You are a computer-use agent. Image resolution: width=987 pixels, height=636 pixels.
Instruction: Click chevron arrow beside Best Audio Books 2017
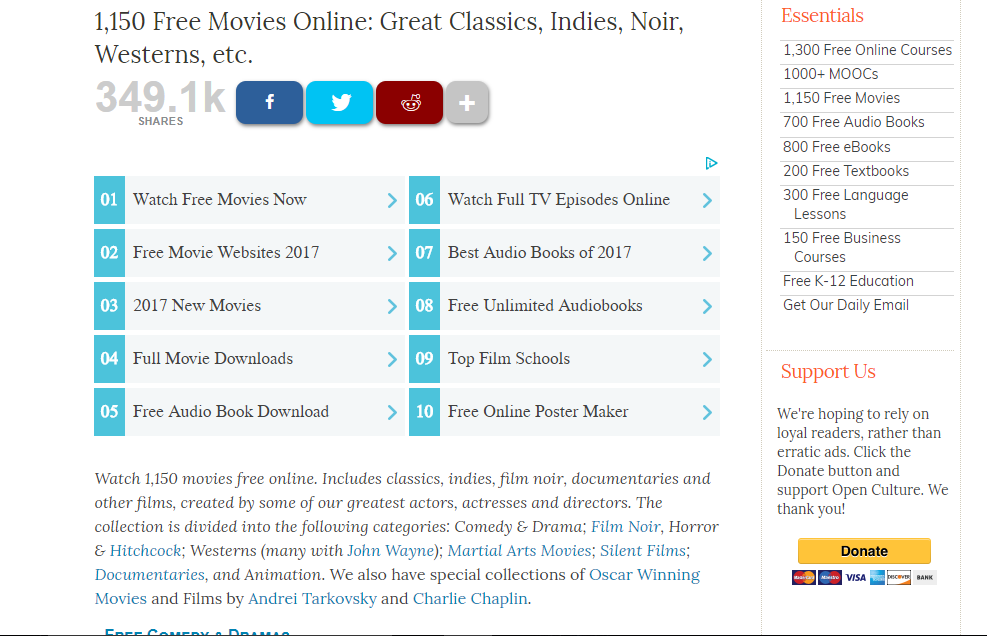707,253
